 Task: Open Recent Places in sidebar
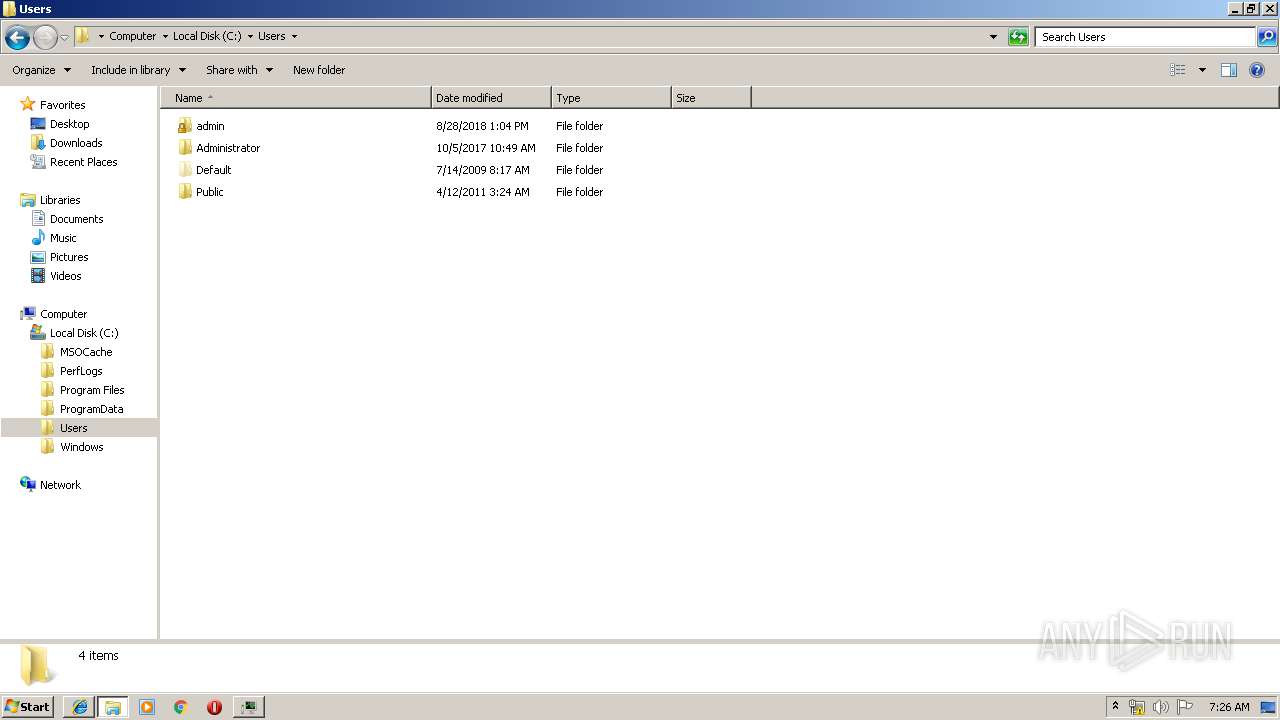[83, 162]
